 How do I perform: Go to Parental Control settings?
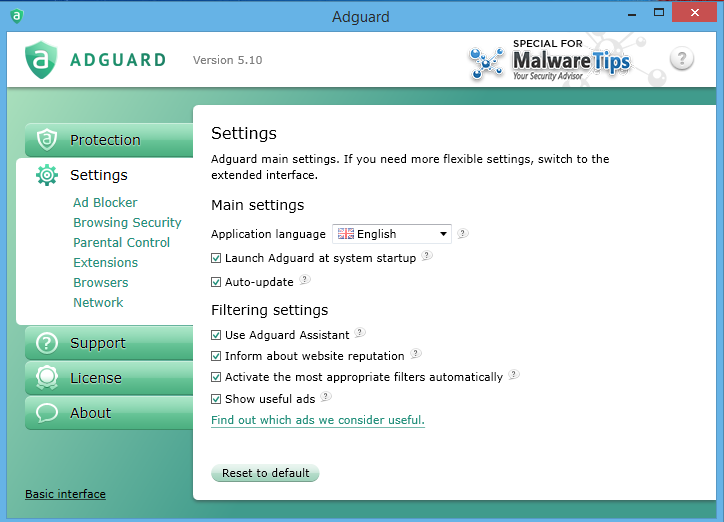click(x=121, y=242)
